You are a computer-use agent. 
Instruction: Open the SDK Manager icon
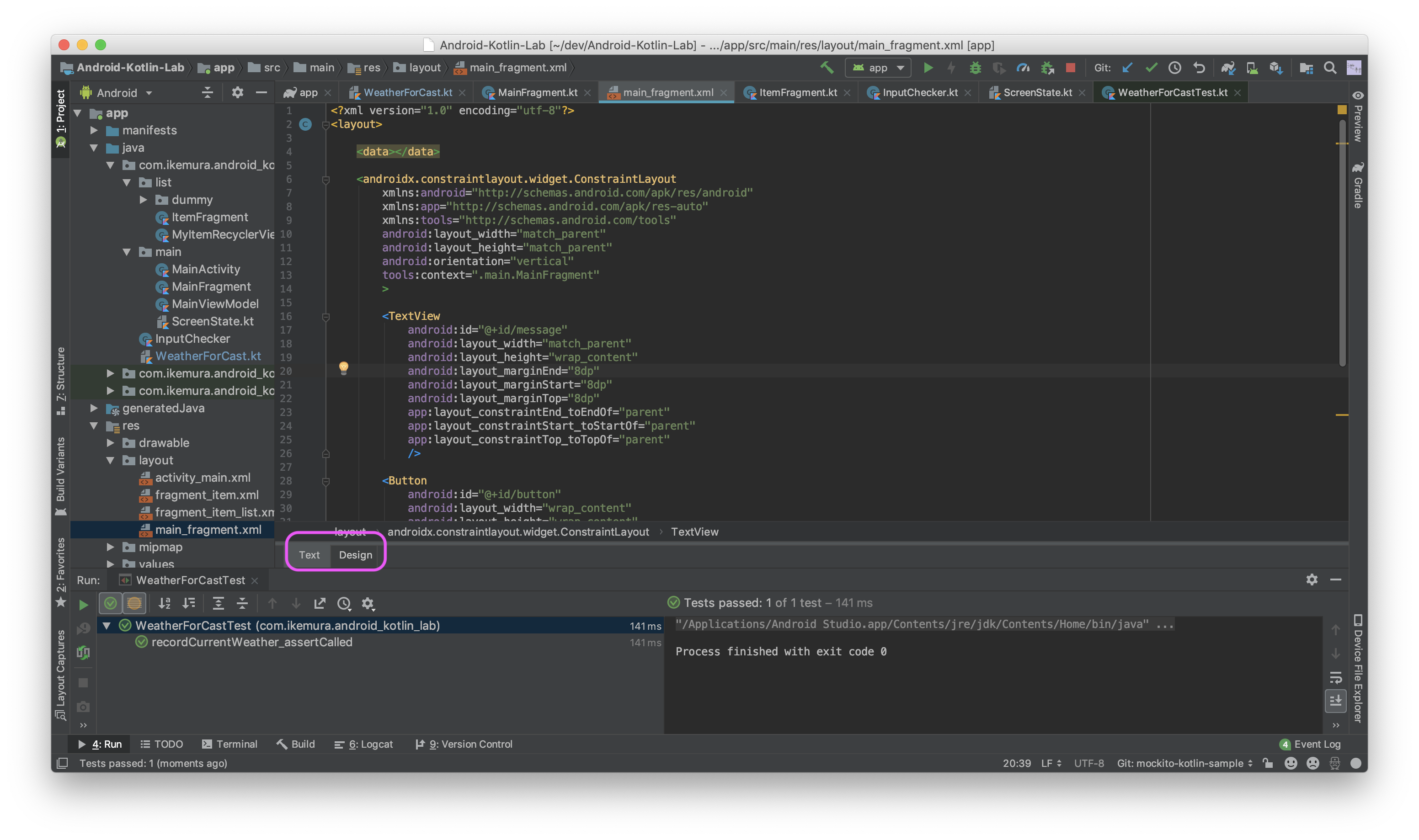point(1276,68)
